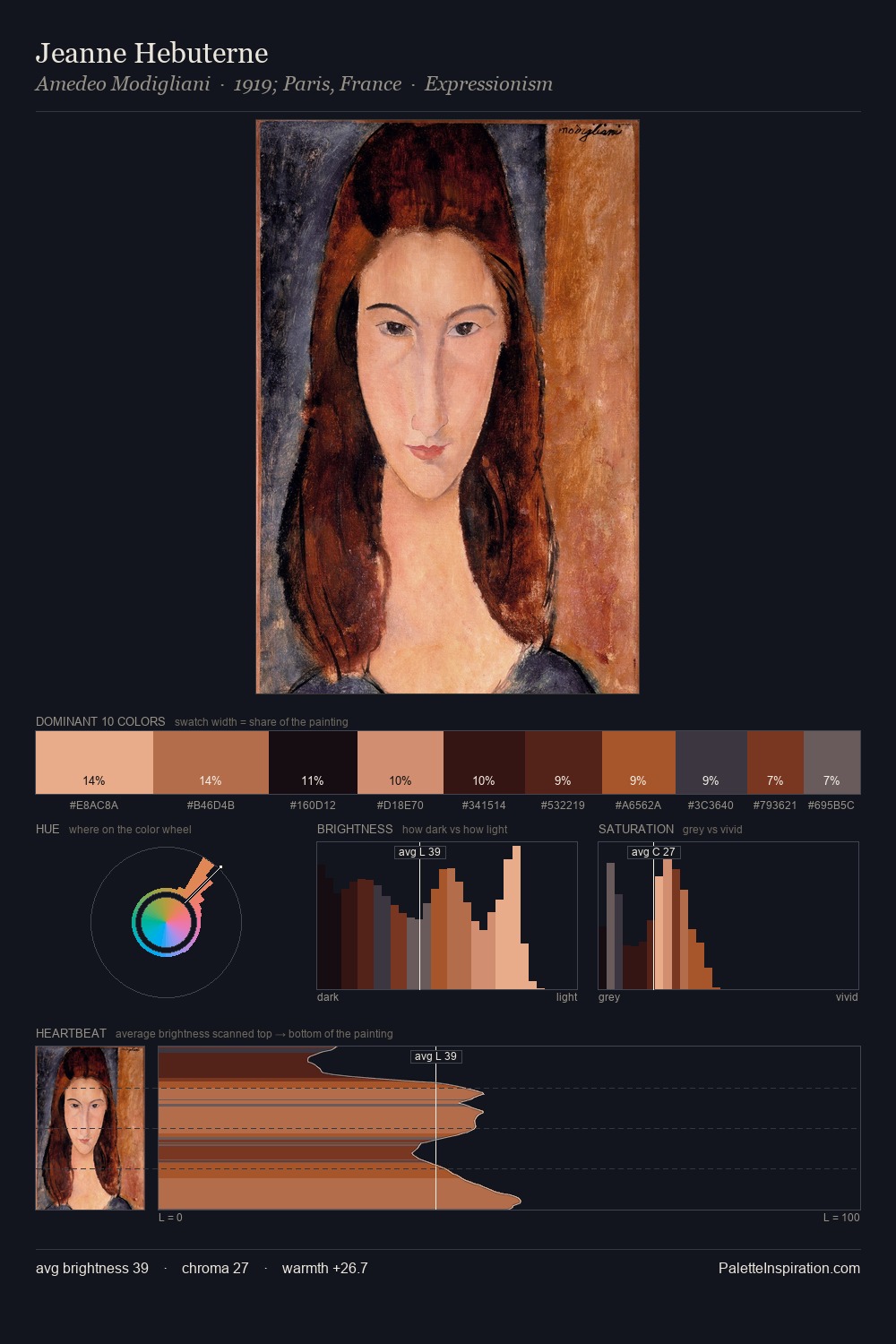The image size is (896, 1344).
Task: Click the main Jeanne Hebuterne painting image
Action: [x=447, y=407]
